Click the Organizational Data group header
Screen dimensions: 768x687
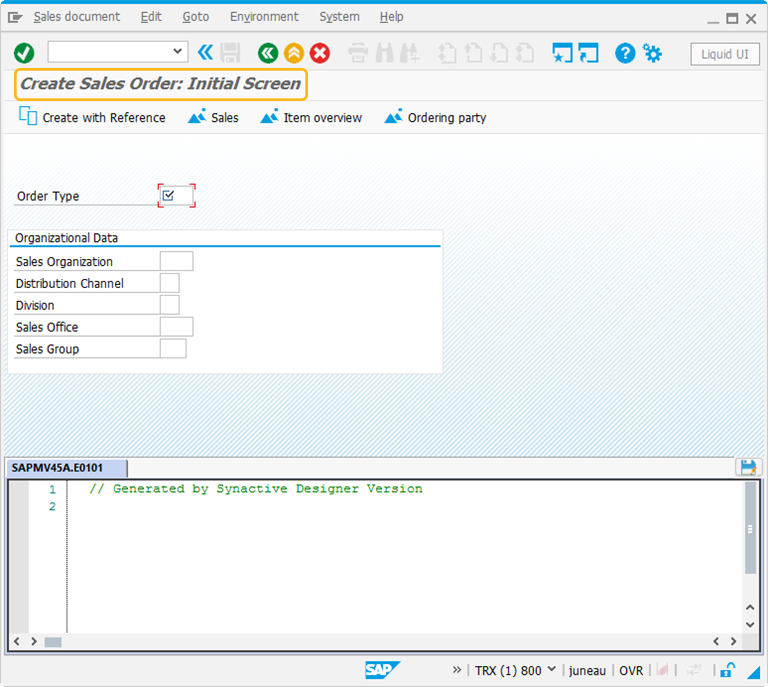(x=67, y=238)
